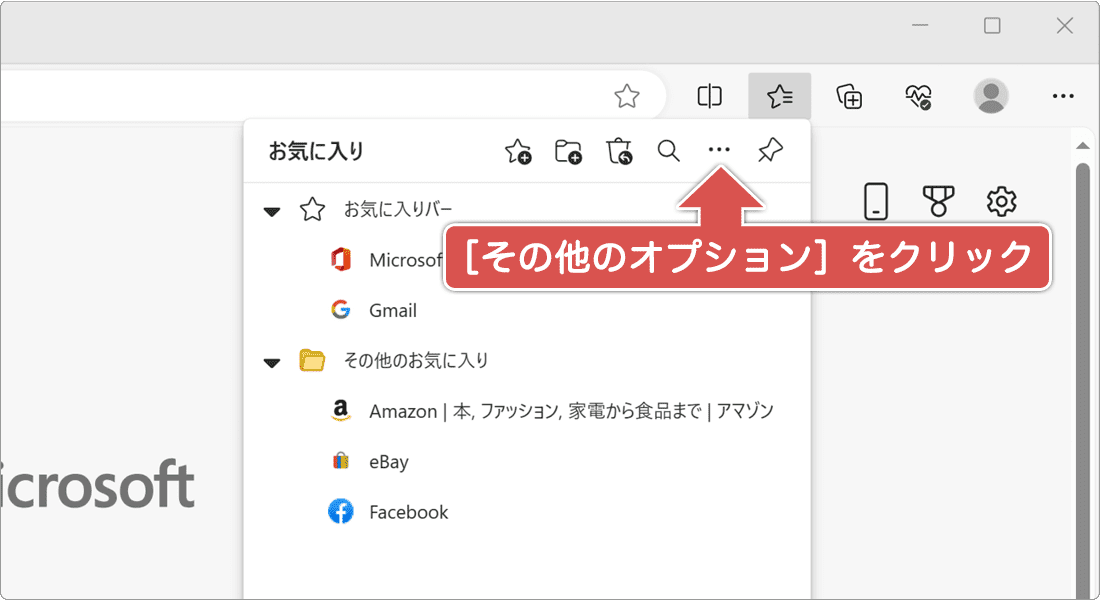Open the Amazon favorite
Viewport: 1100px width, 600px height.
570,411
